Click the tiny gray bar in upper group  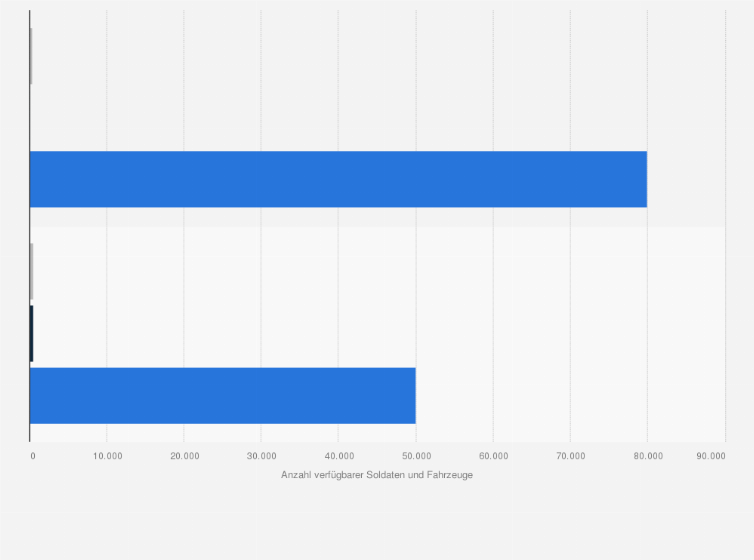coord(31,56)
